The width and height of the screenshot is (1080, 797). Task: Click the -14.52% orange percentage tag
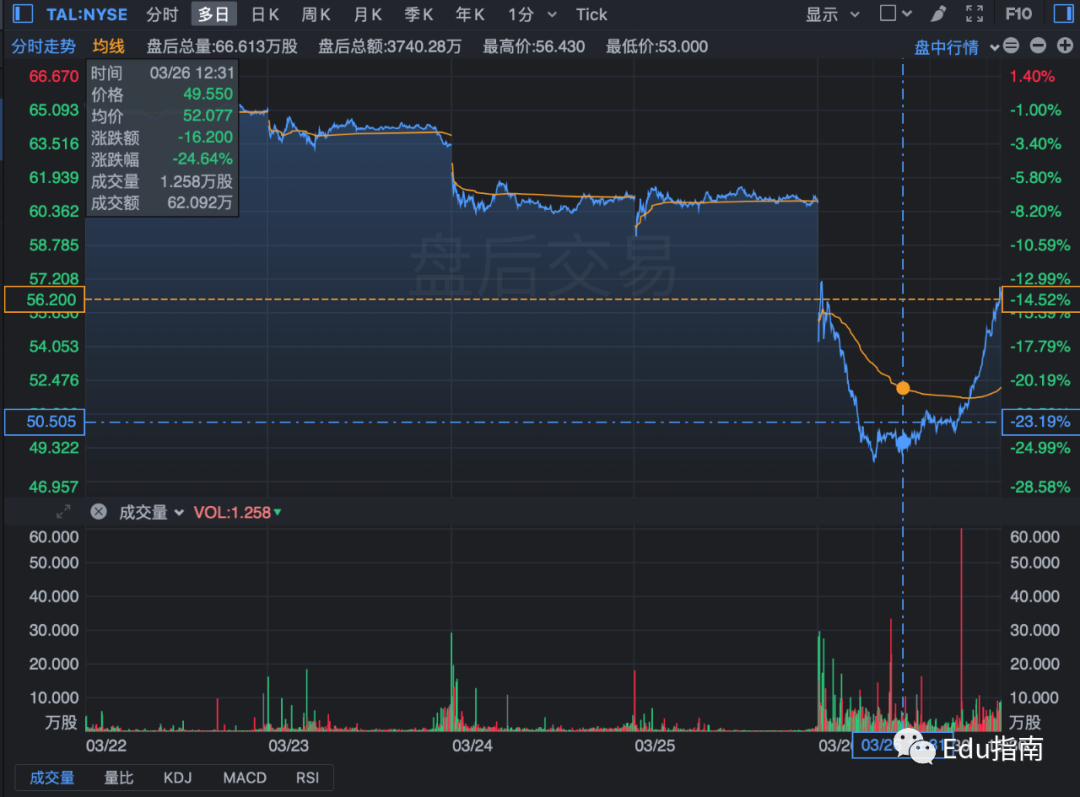[1040, 300]
